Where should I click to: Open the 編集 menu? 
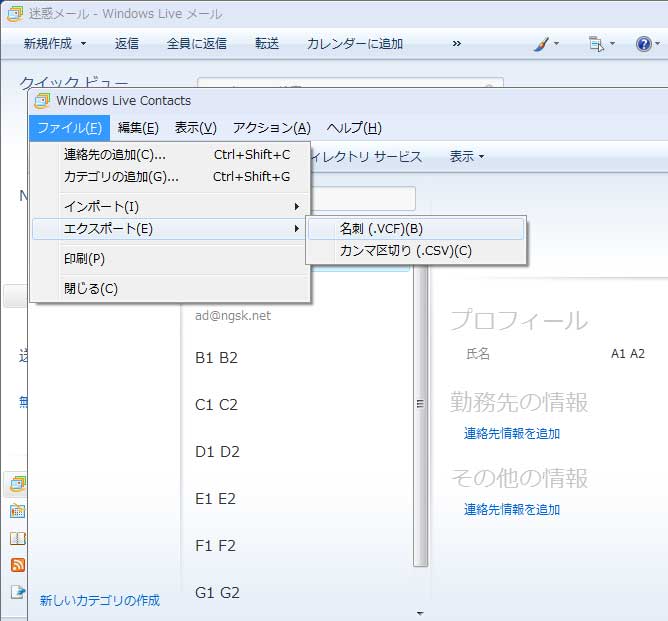[x=138, y=127]
